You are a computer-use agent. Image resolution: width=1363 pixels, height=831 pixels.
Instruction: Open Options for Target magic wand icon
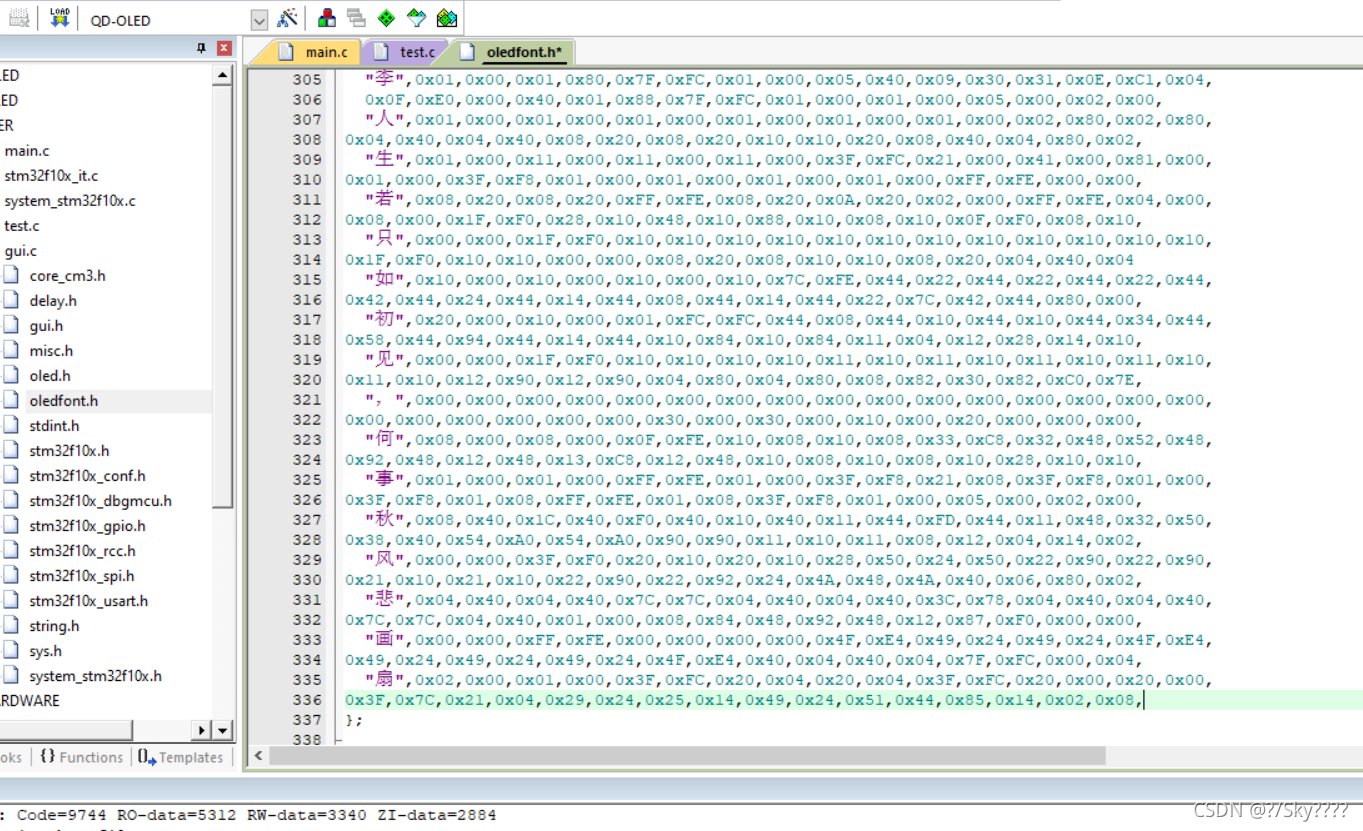coord(288,18)
